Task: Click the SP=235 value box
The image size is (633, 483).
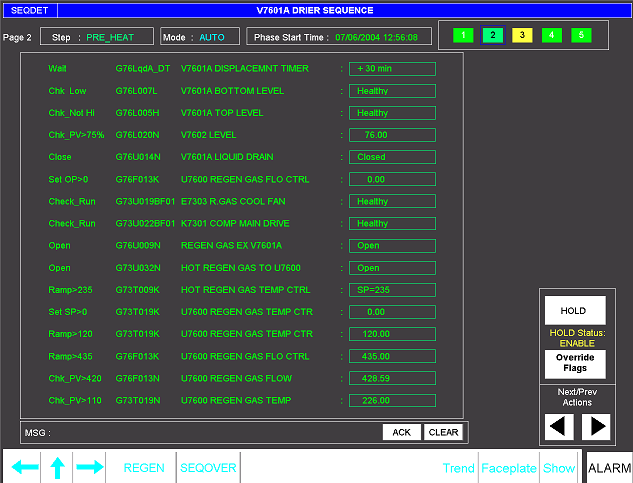Action: click(x=392, y=290)
